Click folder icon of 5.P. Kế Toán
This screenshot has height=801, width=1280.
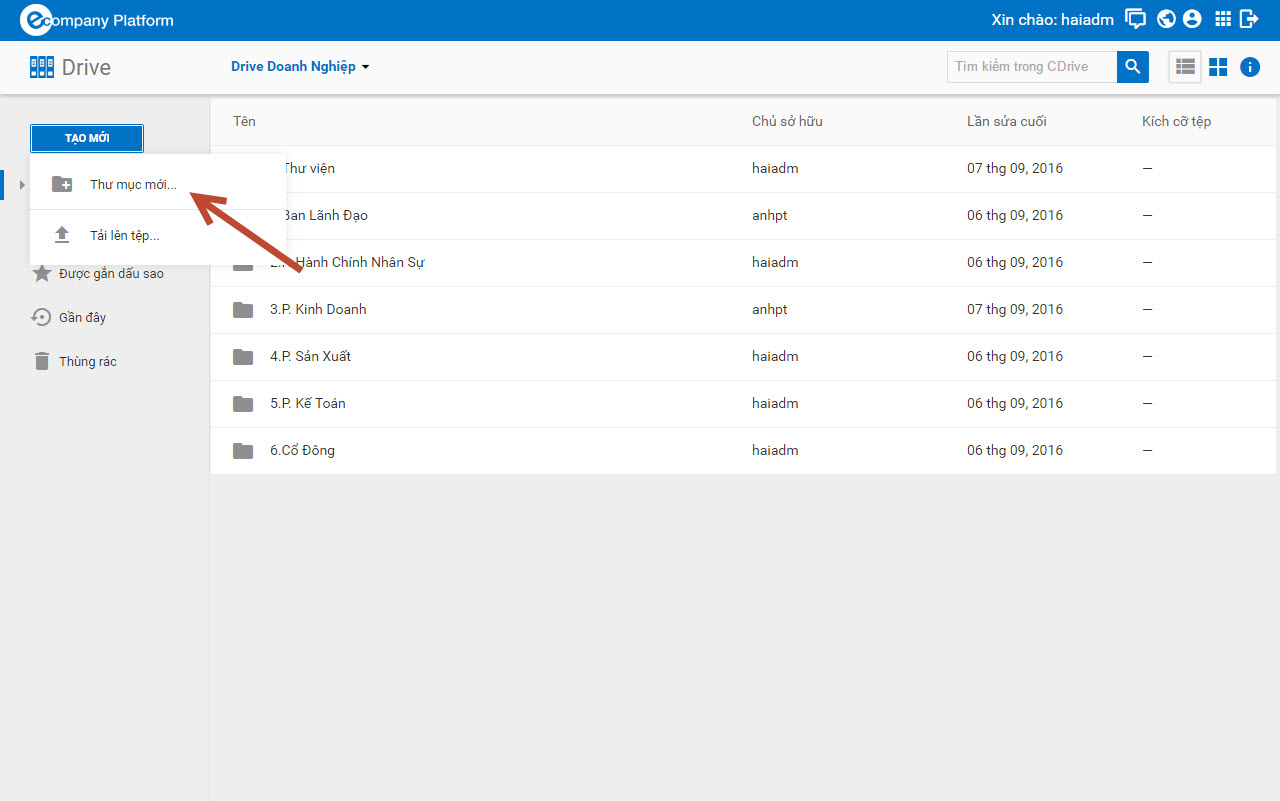243,403
